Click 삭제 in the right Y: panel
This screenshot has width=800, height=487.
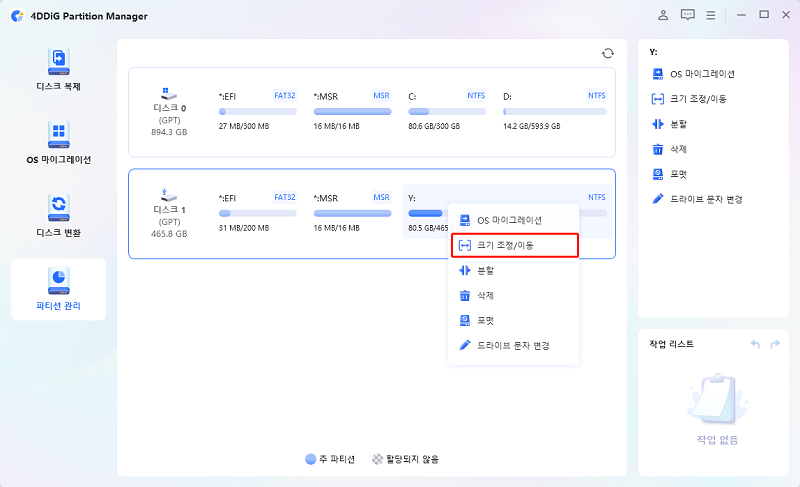coord(669,149)
